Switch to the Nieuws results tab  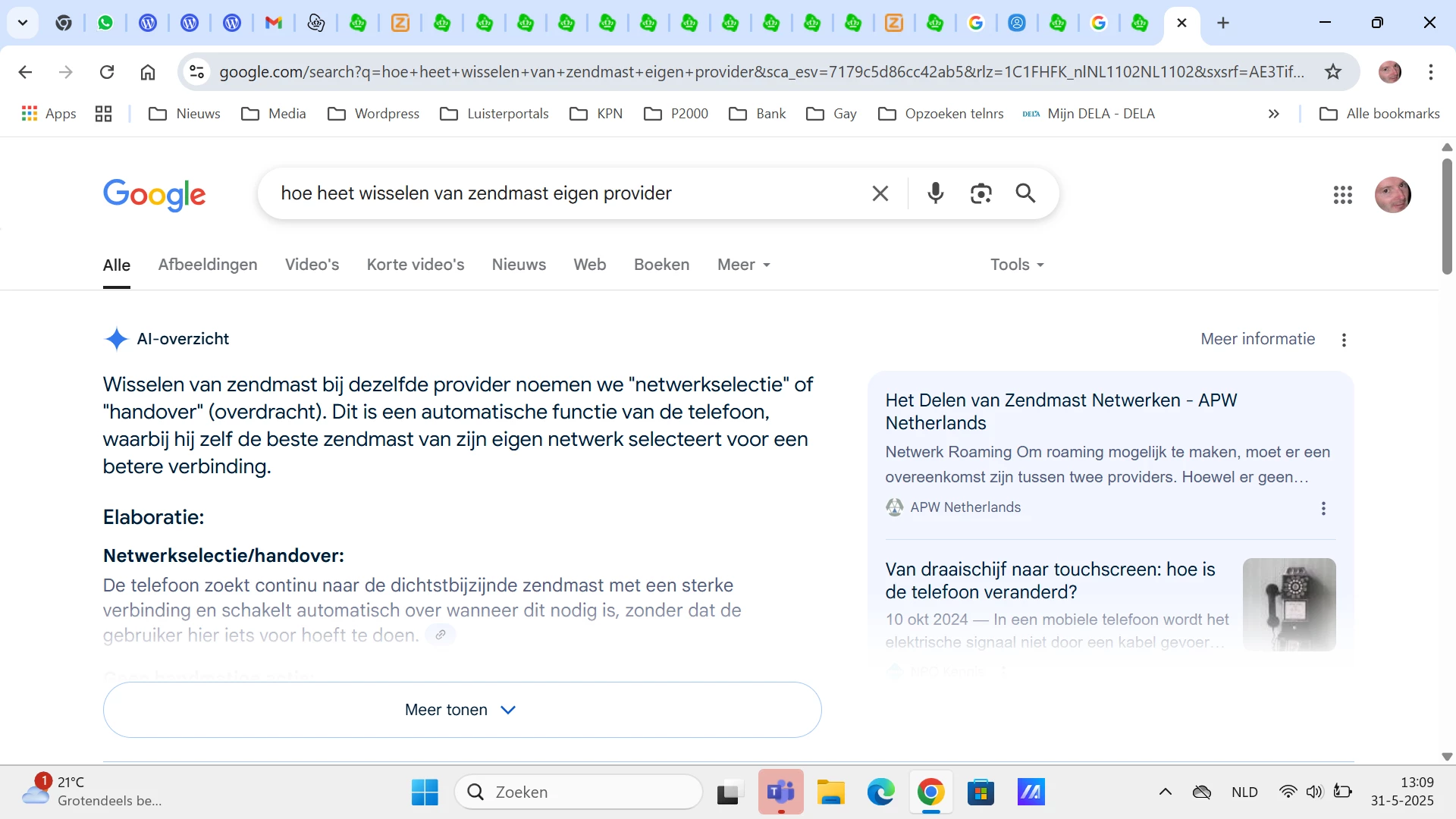[x=519, y=265]
